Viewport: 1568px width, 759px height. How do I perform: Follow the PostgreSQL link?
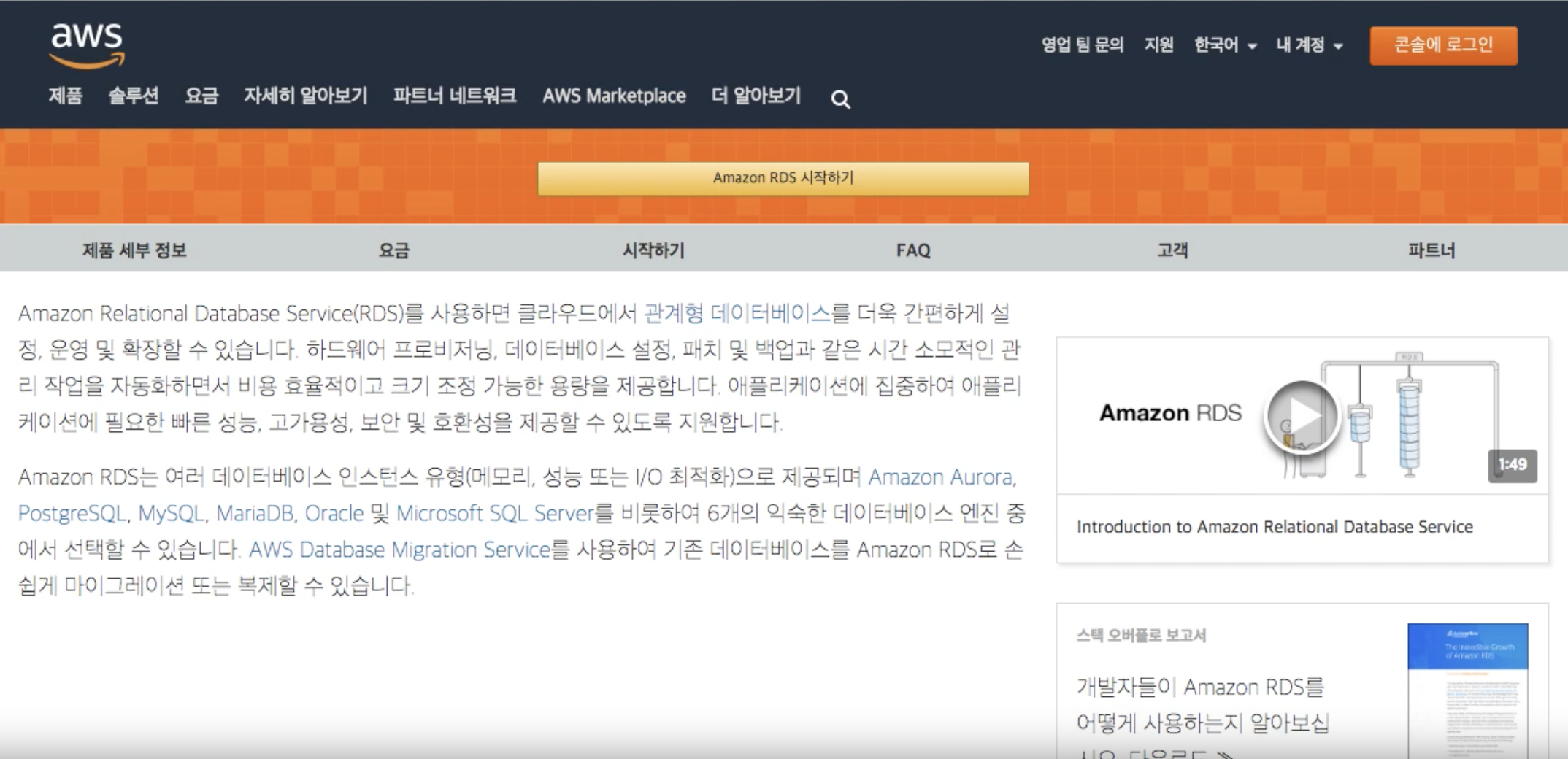72,513
